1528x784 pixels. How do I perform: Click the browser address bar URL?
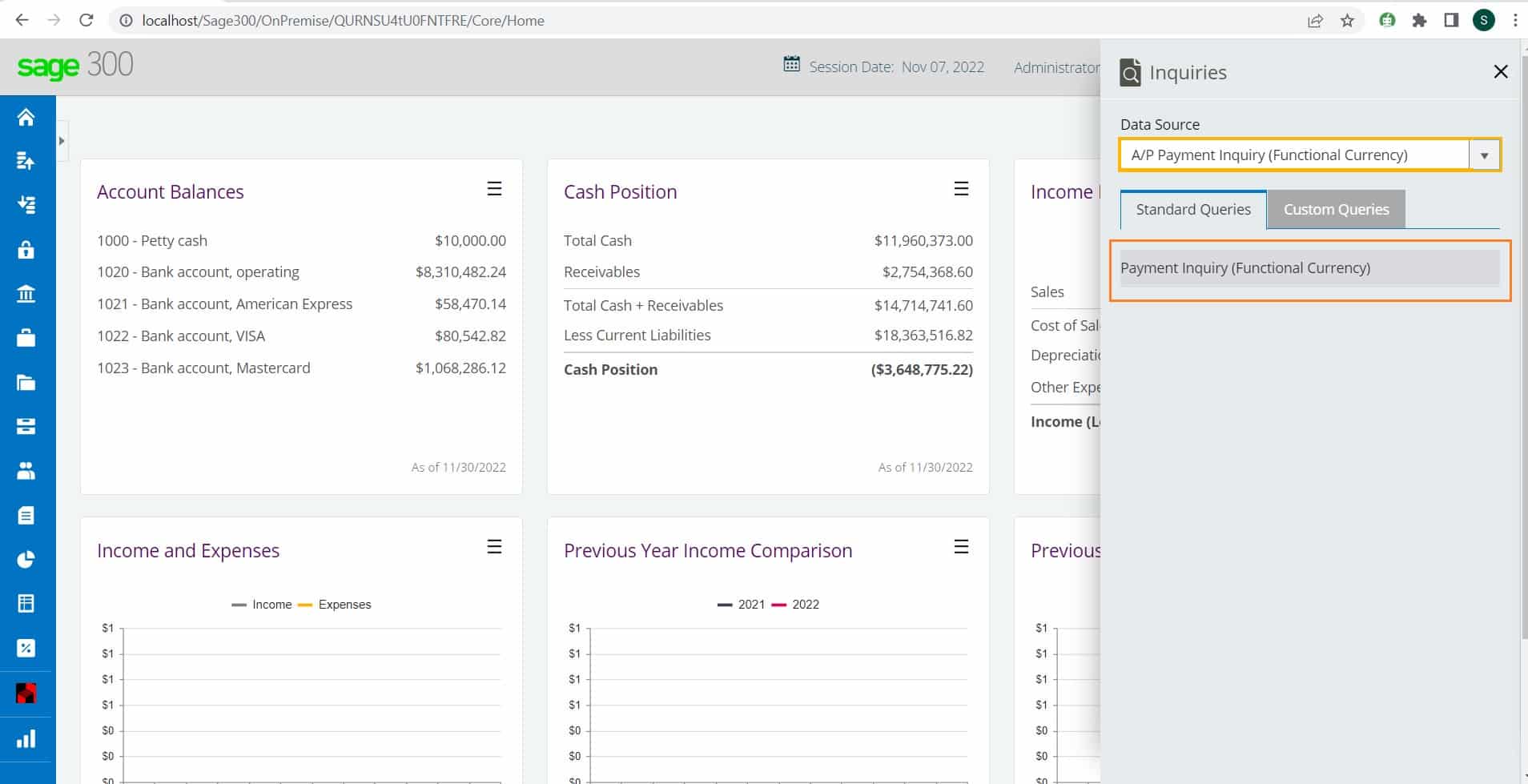tap(343, 21)
